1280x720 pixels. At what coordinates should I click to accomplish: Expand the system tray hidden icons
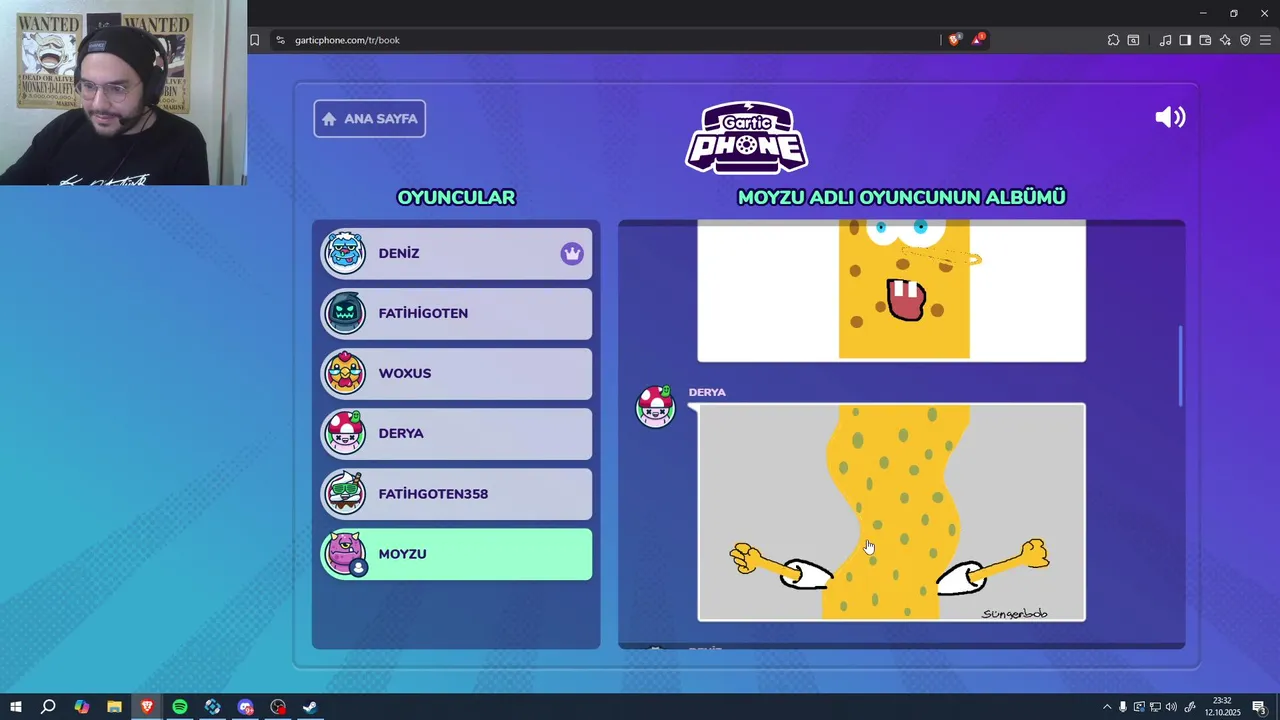(1107, 707)
